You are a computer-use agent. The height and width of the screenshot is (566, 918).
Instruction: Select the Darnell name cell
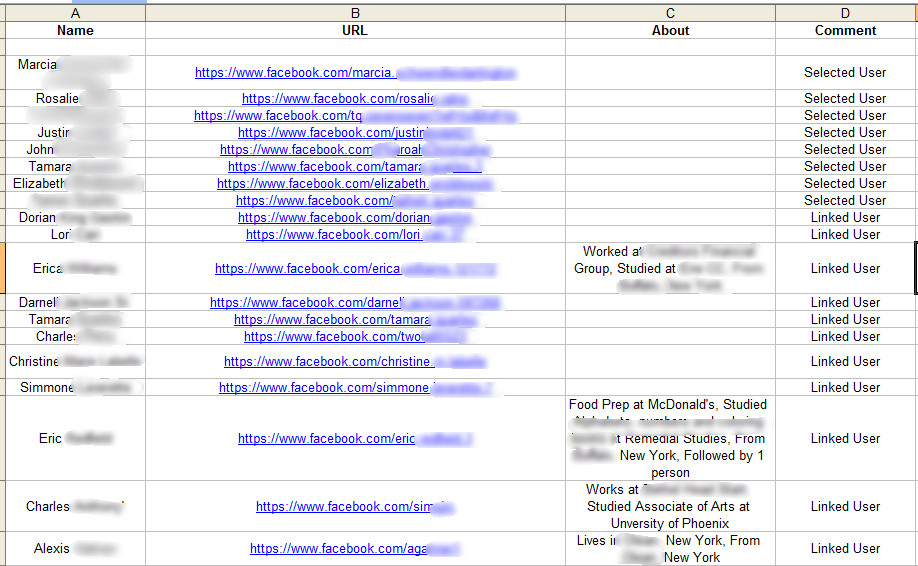pyautogui.click(x=76, y=303)
